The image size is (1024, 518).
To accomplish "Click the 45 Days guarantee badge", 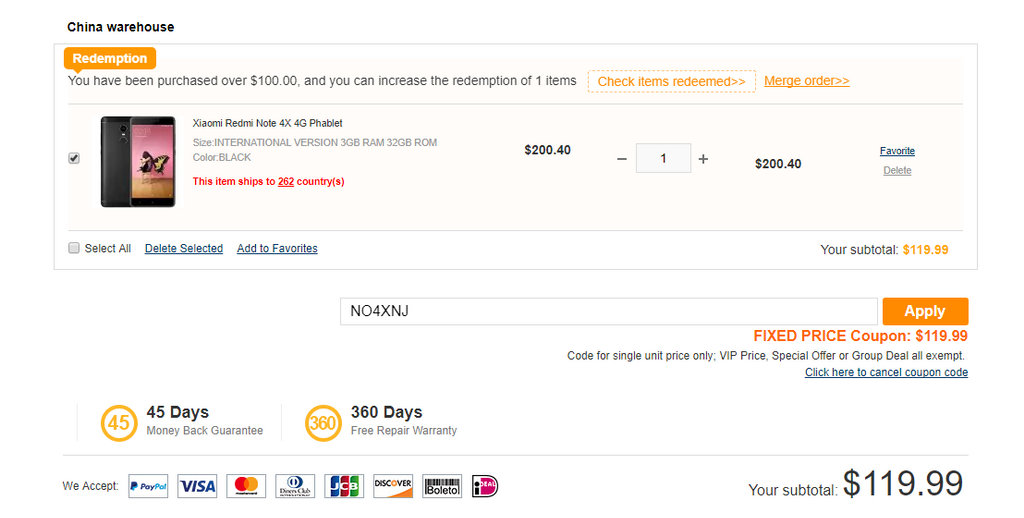I will coord(119,422).
